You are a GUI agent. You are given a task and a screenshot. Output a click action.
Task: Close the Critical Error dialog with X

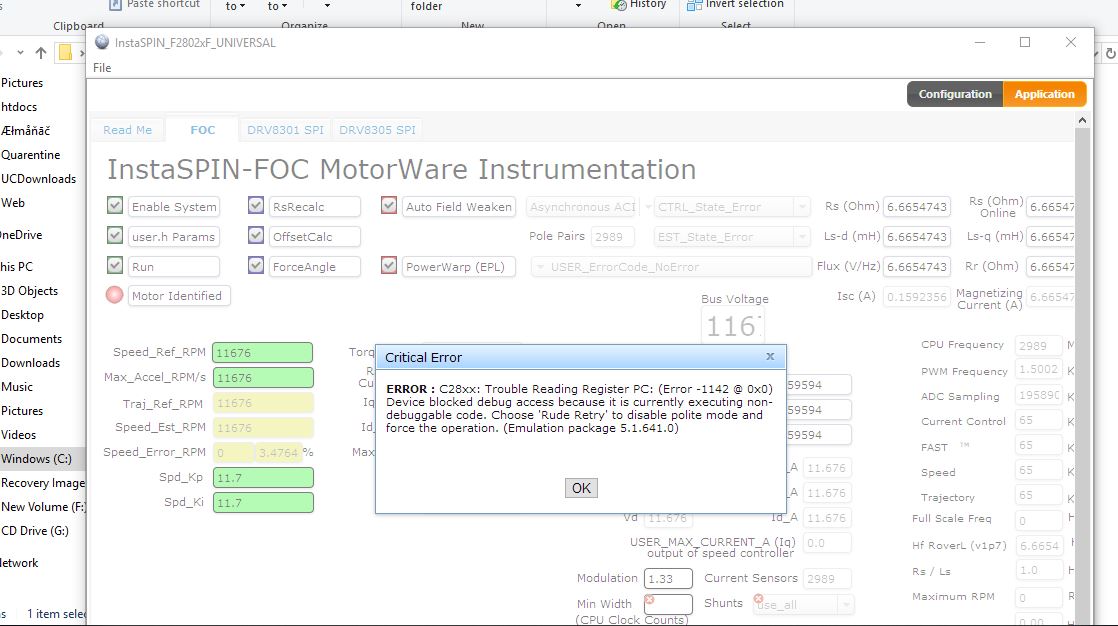tap(770, 356)
